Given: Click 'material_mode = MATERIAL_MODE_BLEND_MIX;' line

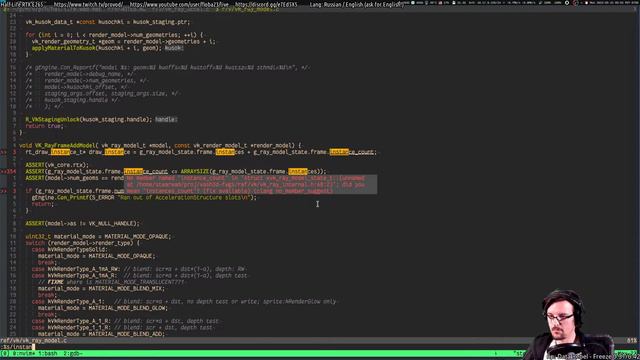Looking at the screenshot, I should (x=101, y=289).
